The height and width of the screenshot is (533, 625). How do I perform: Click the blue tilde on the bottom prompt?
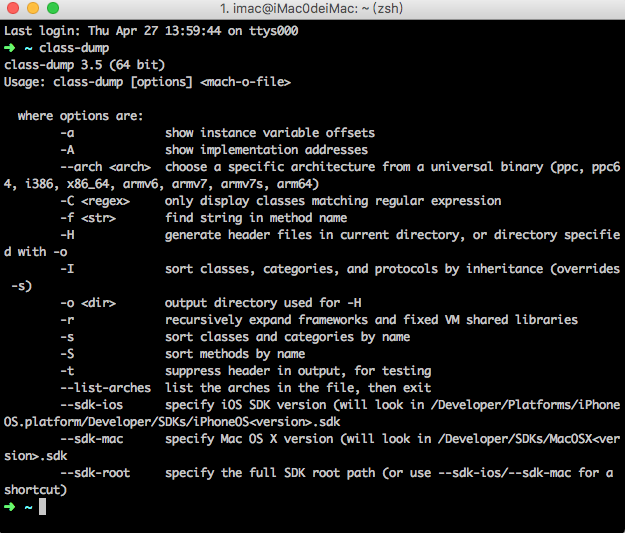tap(28, 507)
